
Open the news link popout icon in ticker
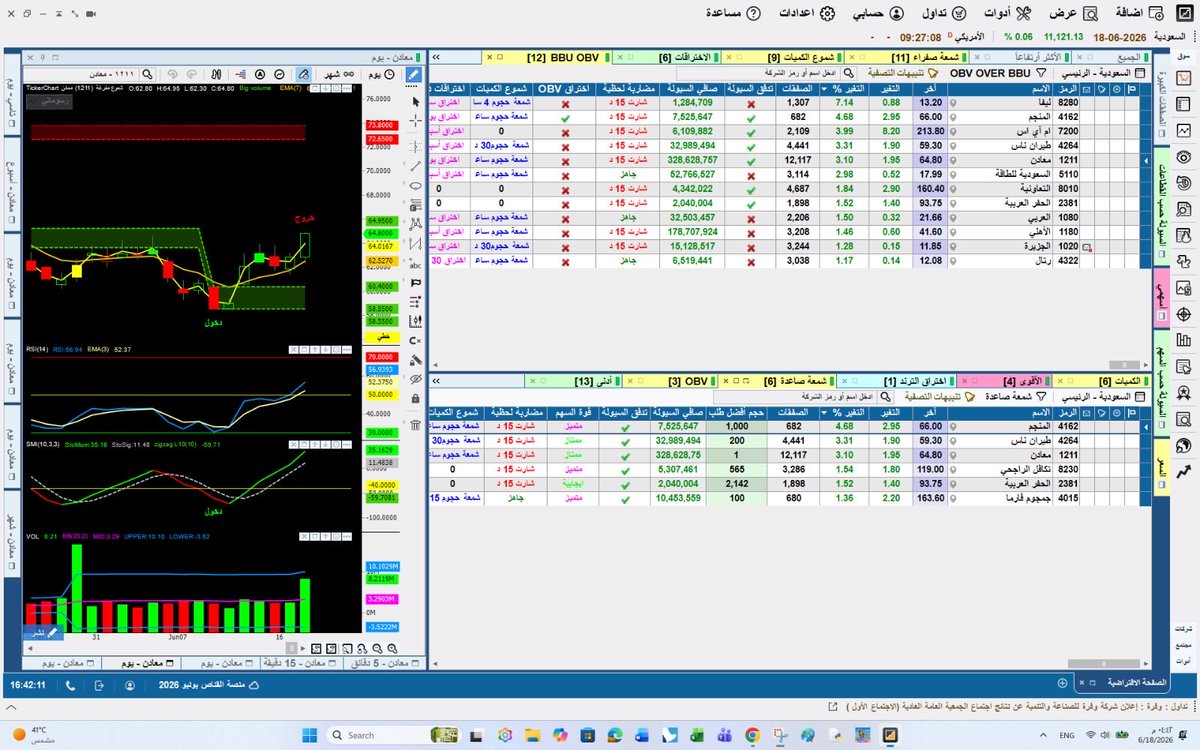pyautogui.click(x=832, y=707)
